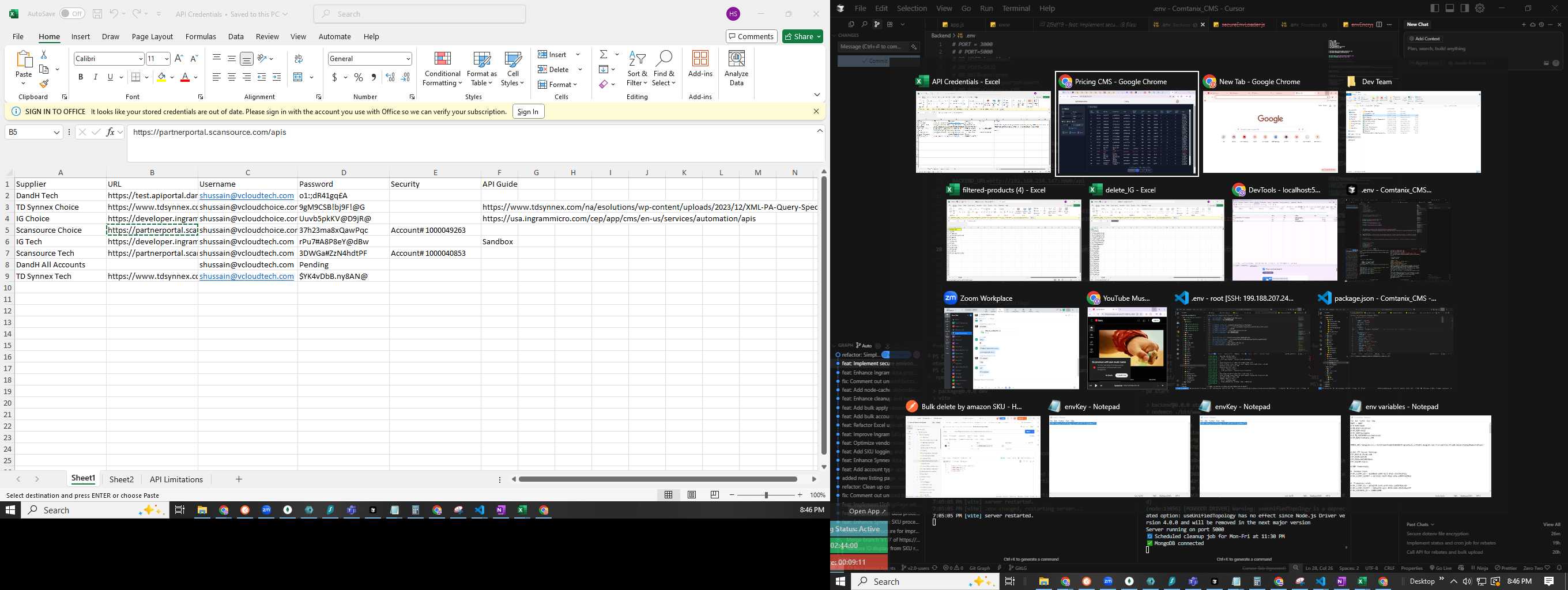The height and width of the screenshot is (590, 1568).
Task: Open Zoom from the left taskbar
Action: pos(266,510)
